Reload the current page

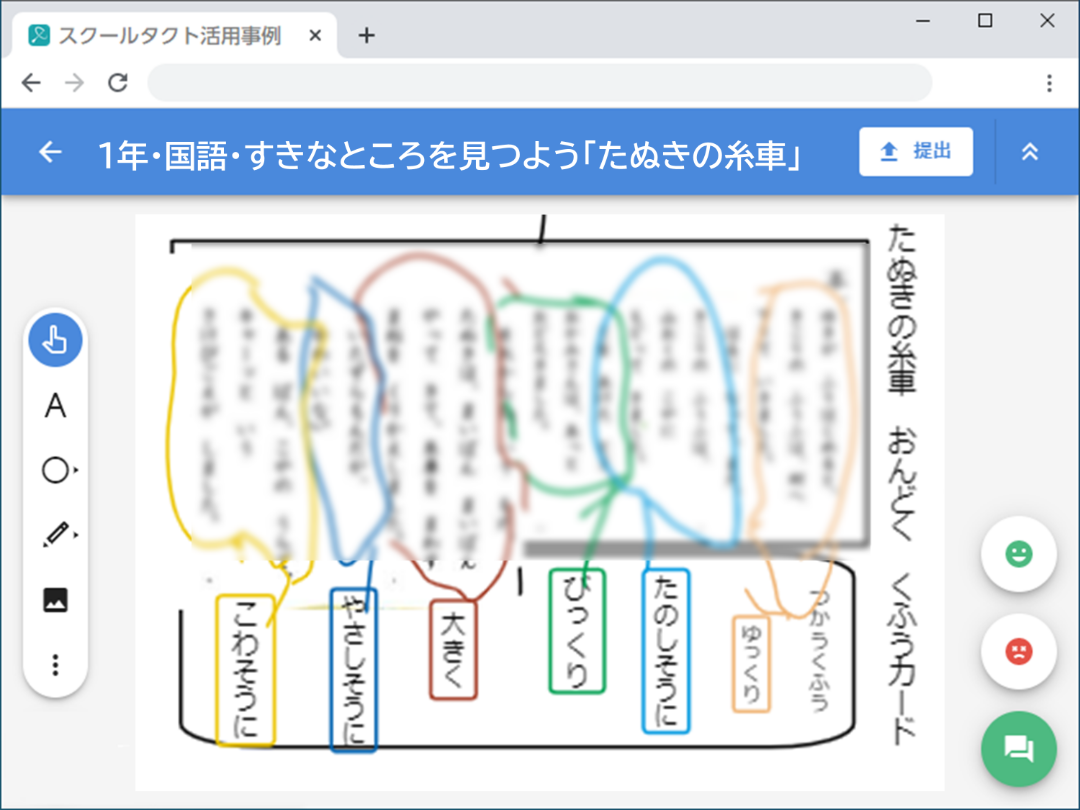(118, 83)
